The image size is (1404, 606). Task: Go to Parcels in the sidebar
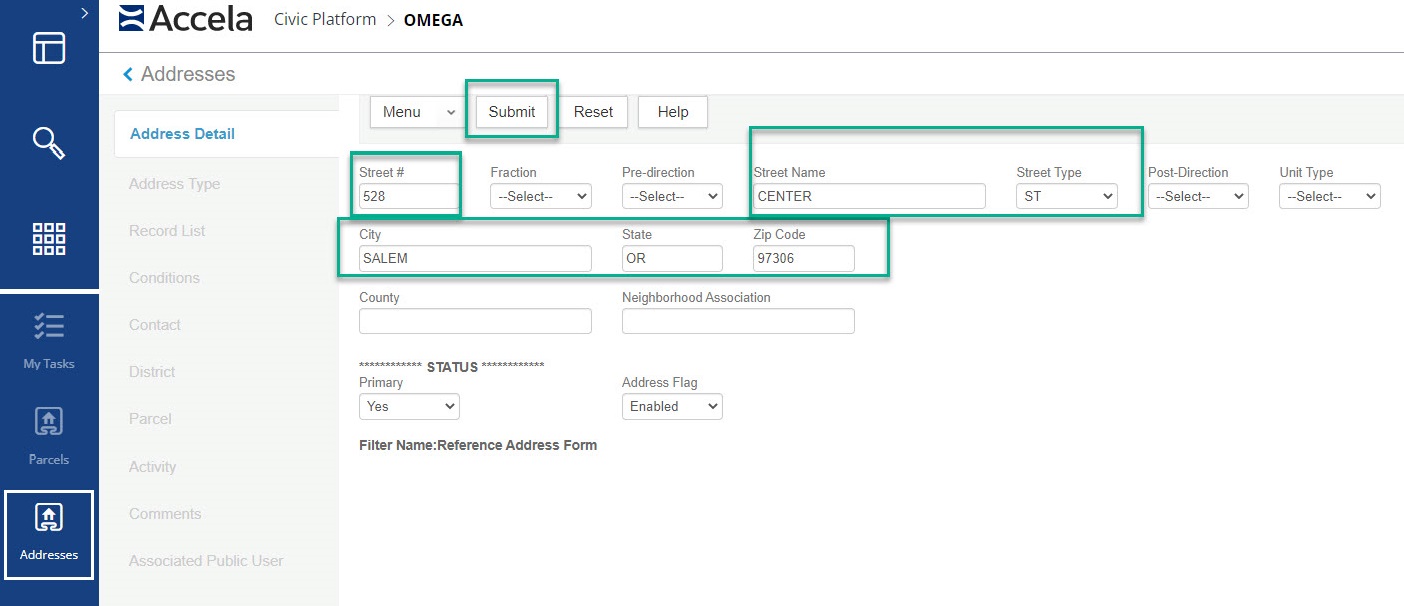49,436
